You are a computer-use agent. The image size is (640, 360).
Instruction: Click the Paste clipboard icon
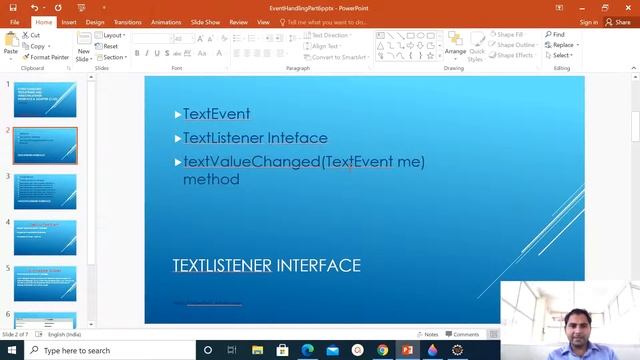pyautogui.click(x=11, y=40)
